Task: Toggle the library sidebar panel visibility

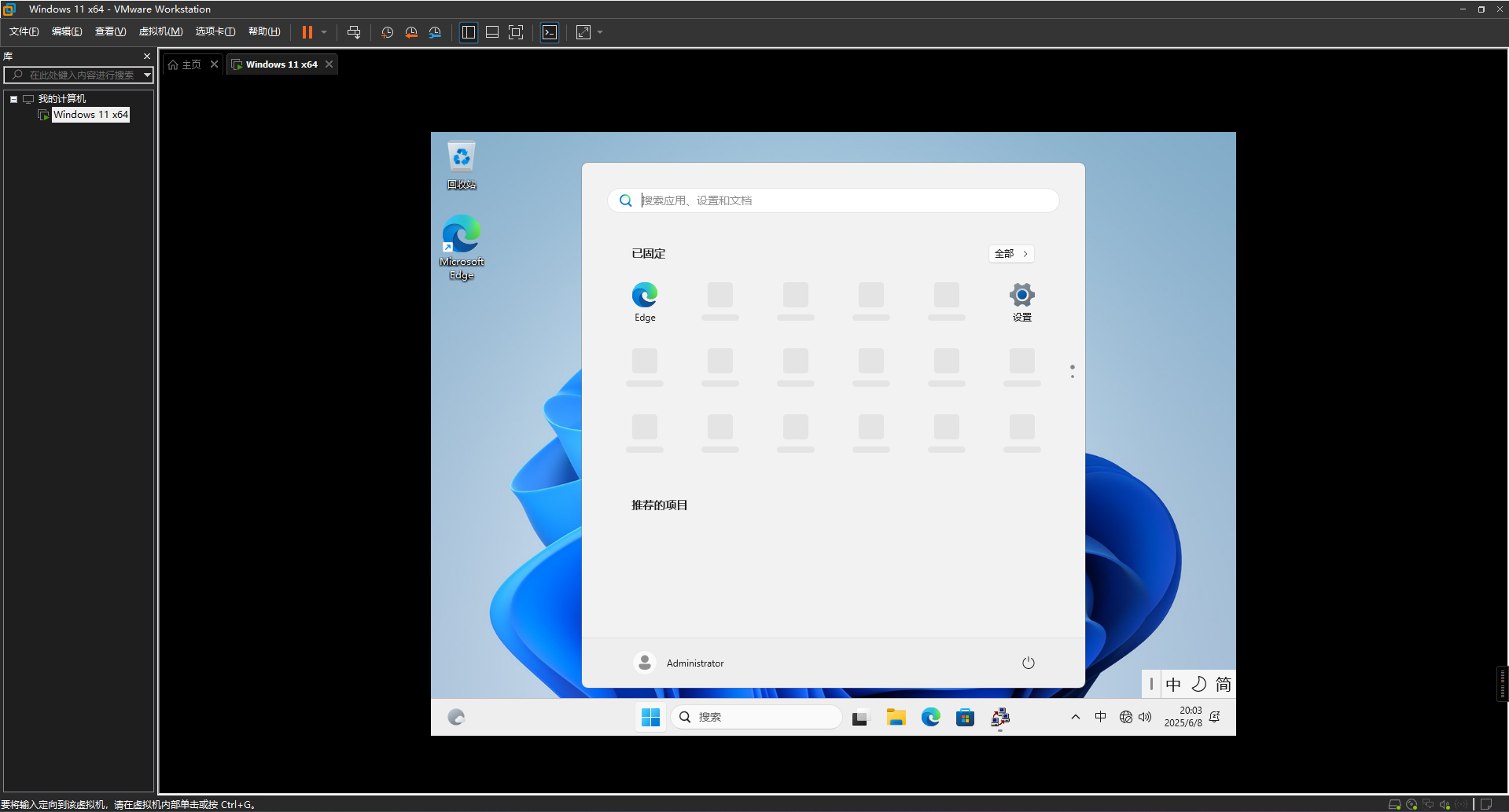Action: point(468,32)
